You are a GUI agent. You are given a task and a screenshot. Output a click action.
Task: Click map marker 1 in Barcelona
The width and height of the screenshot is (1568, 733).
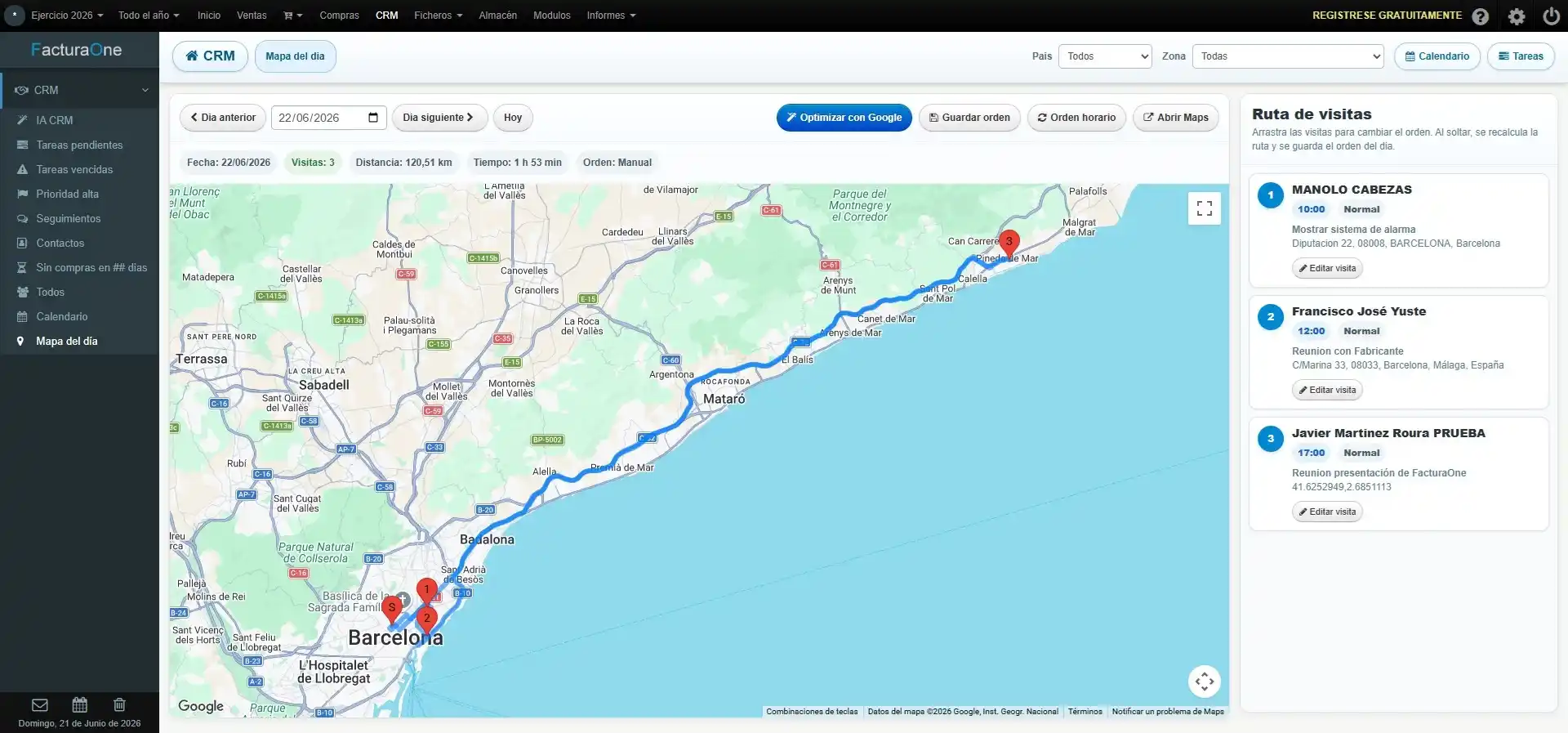(x=426, y=590)
